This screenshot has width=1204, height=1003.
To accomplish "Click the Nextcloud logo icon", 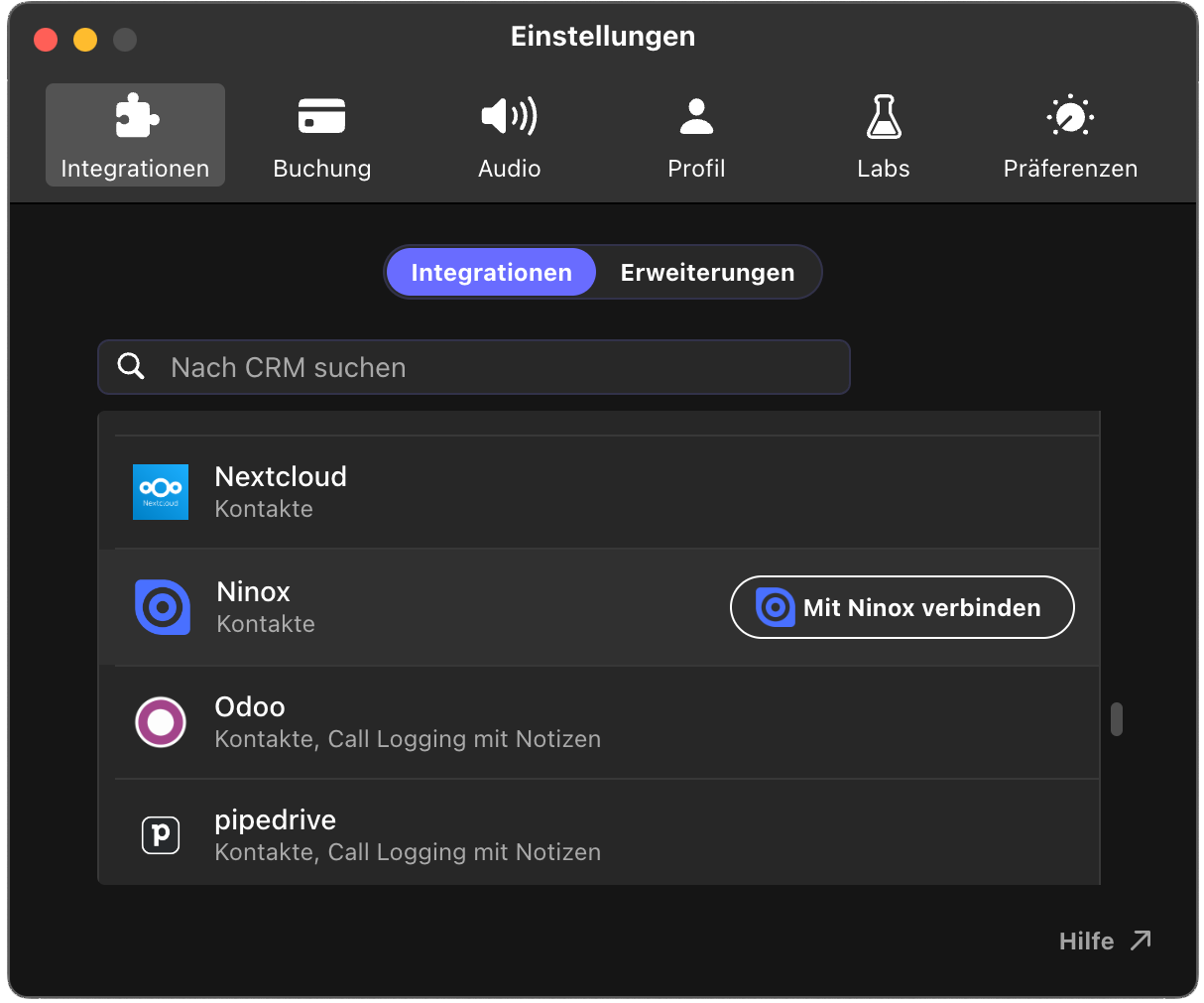I will click(161, 492).
